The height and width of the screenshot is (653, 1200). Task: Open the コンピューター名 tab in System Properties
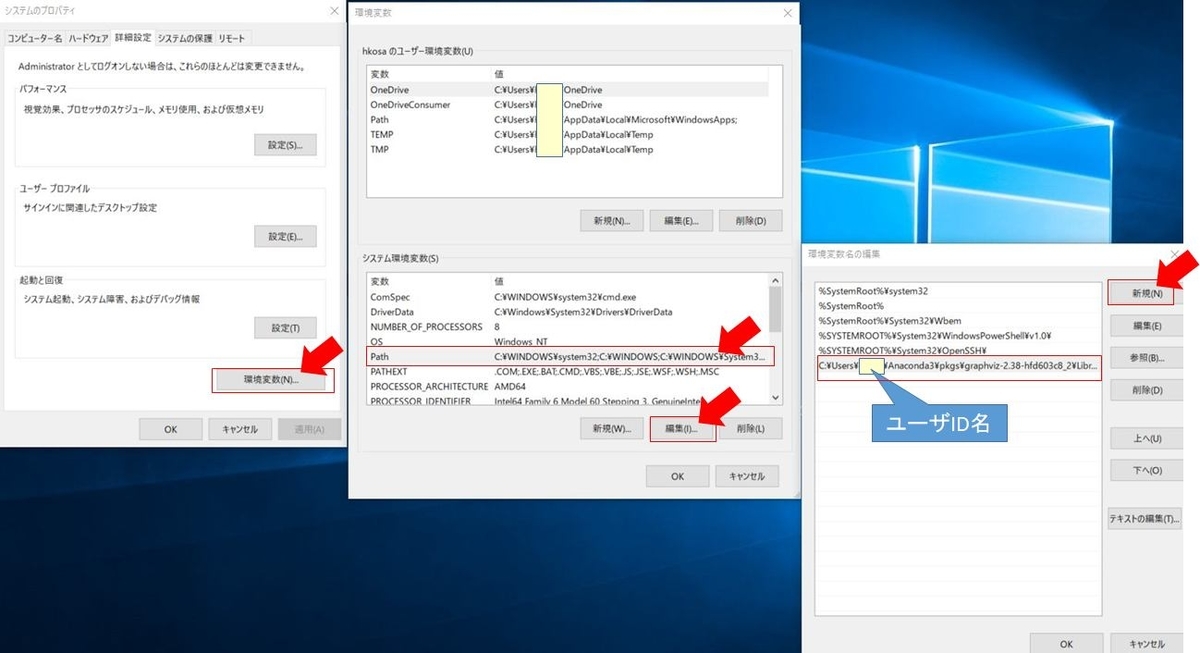tap(35, 38)
